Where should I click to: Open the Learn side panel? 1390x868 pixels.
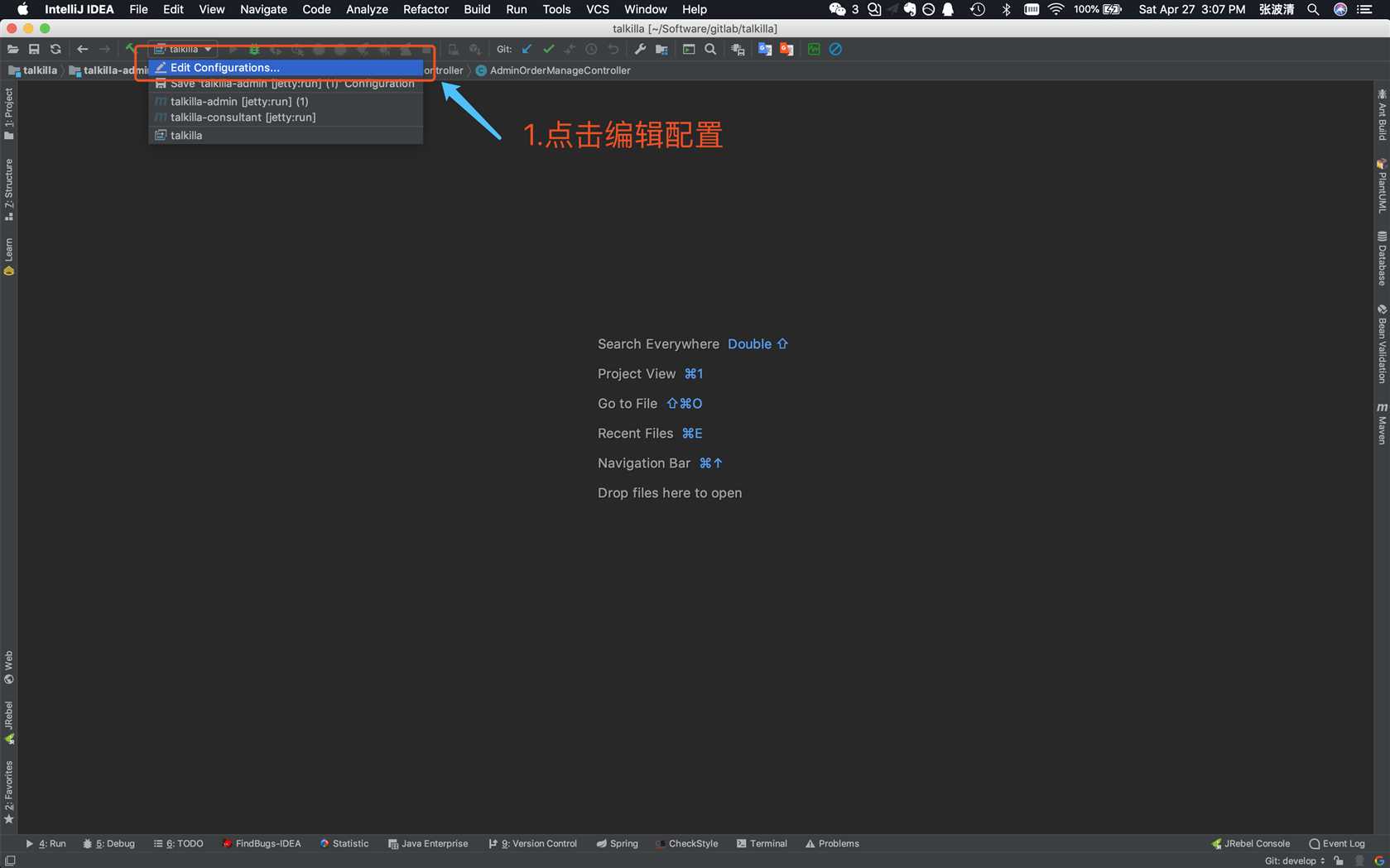[x=9, y=257]
